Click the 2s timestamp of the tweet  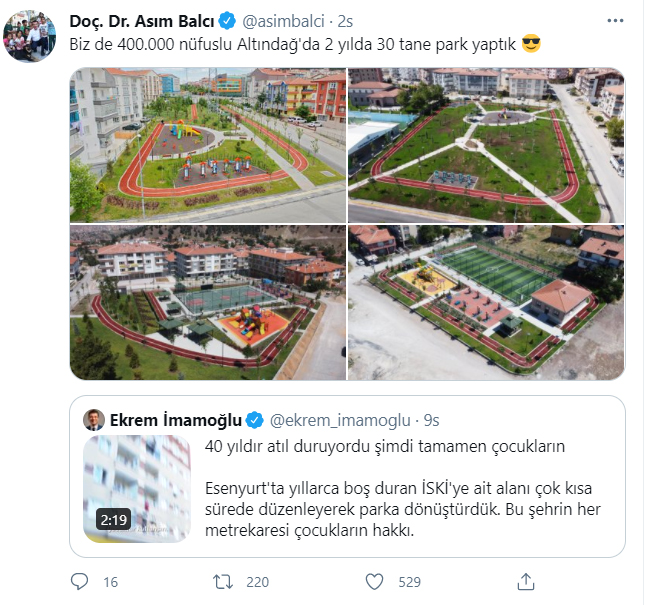[x=345, y=21]
